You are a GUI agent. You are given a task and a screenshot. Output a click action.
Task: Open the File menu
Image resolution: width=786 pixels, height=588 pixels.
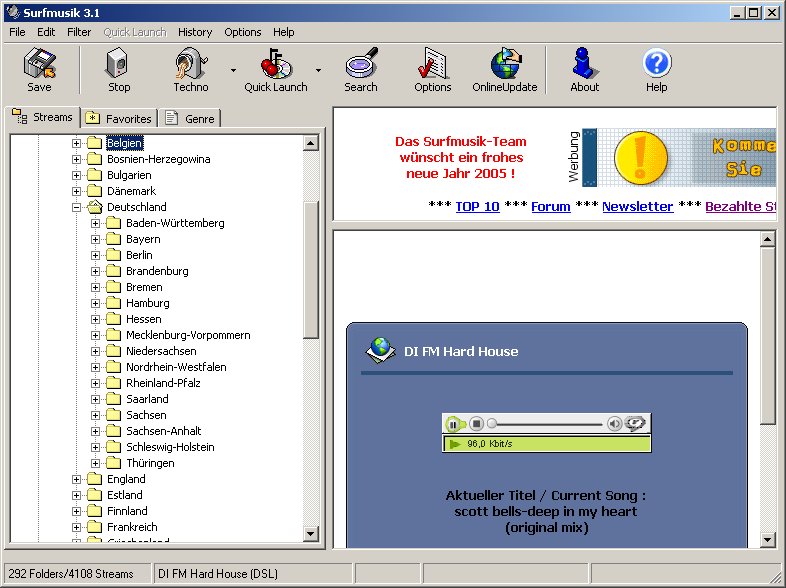point(17,32)
